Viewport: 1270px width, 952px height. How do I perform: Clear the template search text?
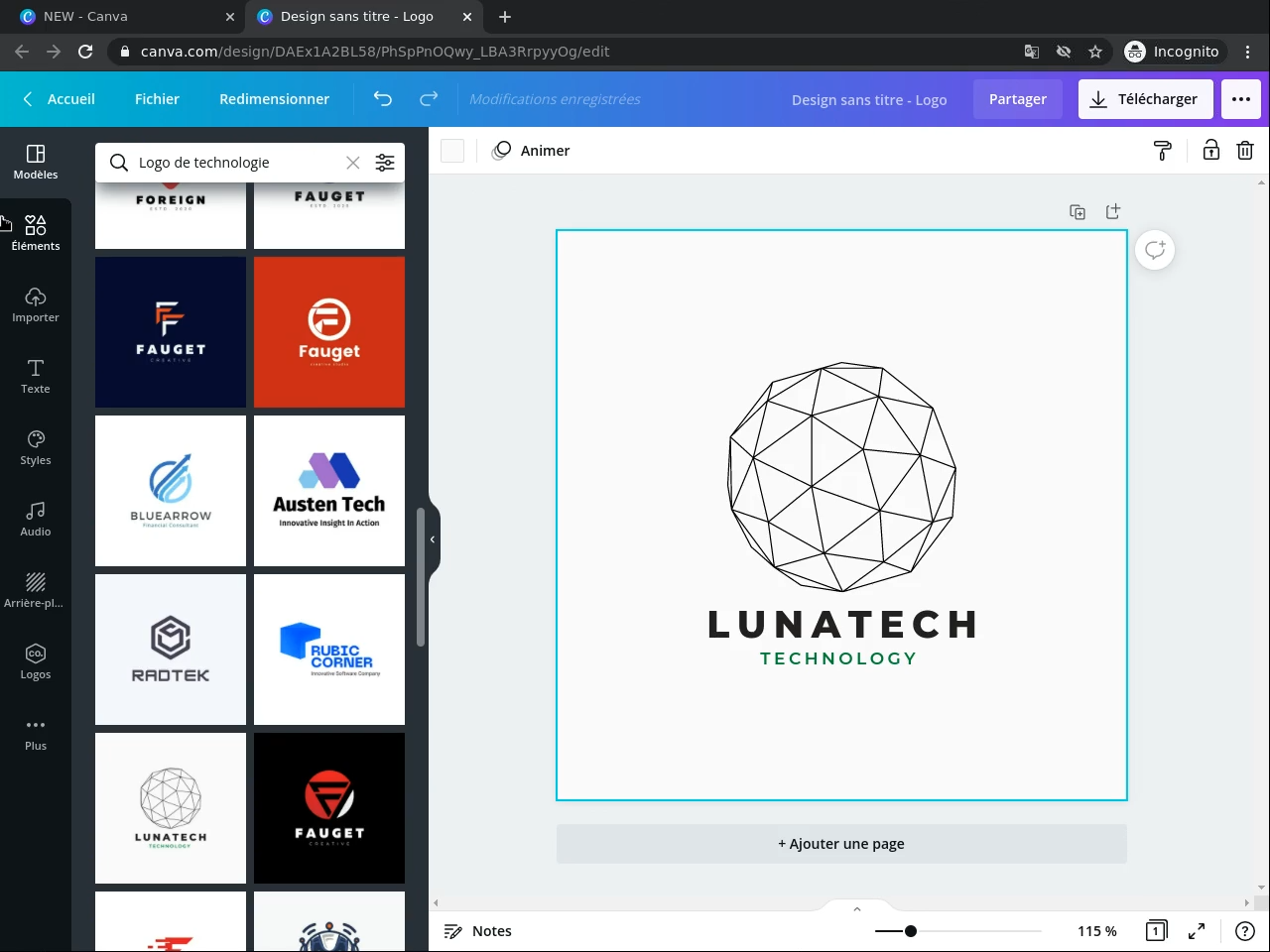(x=352, y=163)
